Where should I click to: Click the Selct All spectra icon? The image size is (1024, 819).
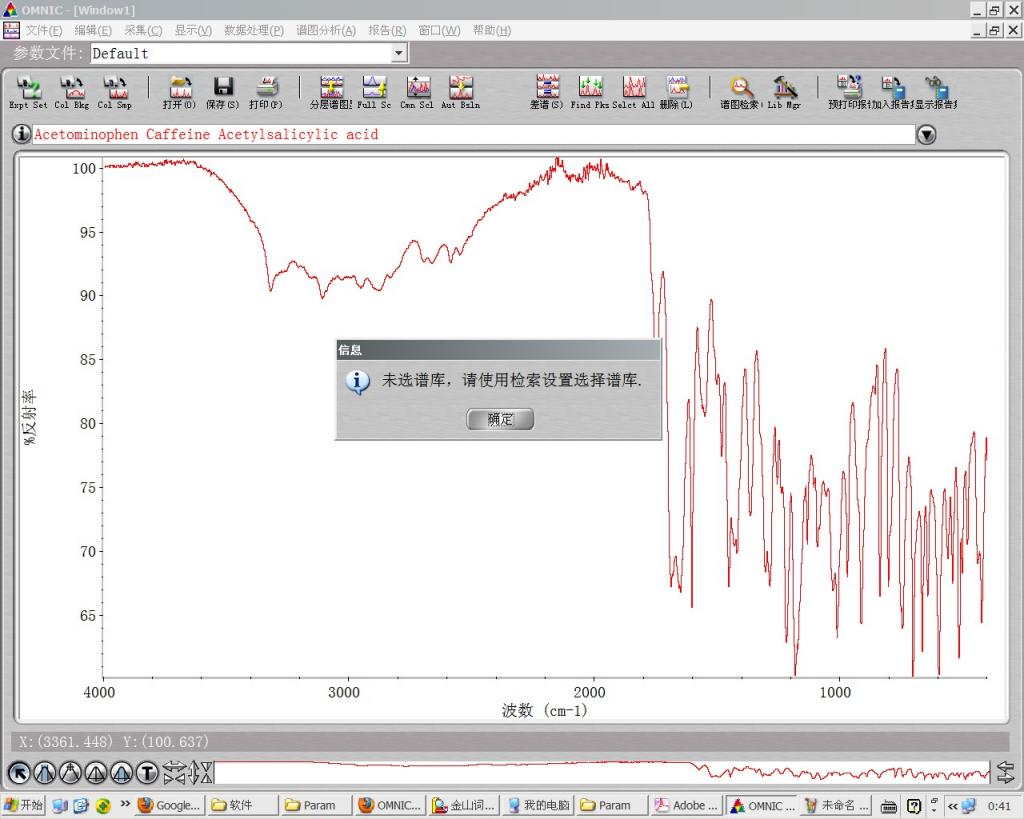pos(633,91)
